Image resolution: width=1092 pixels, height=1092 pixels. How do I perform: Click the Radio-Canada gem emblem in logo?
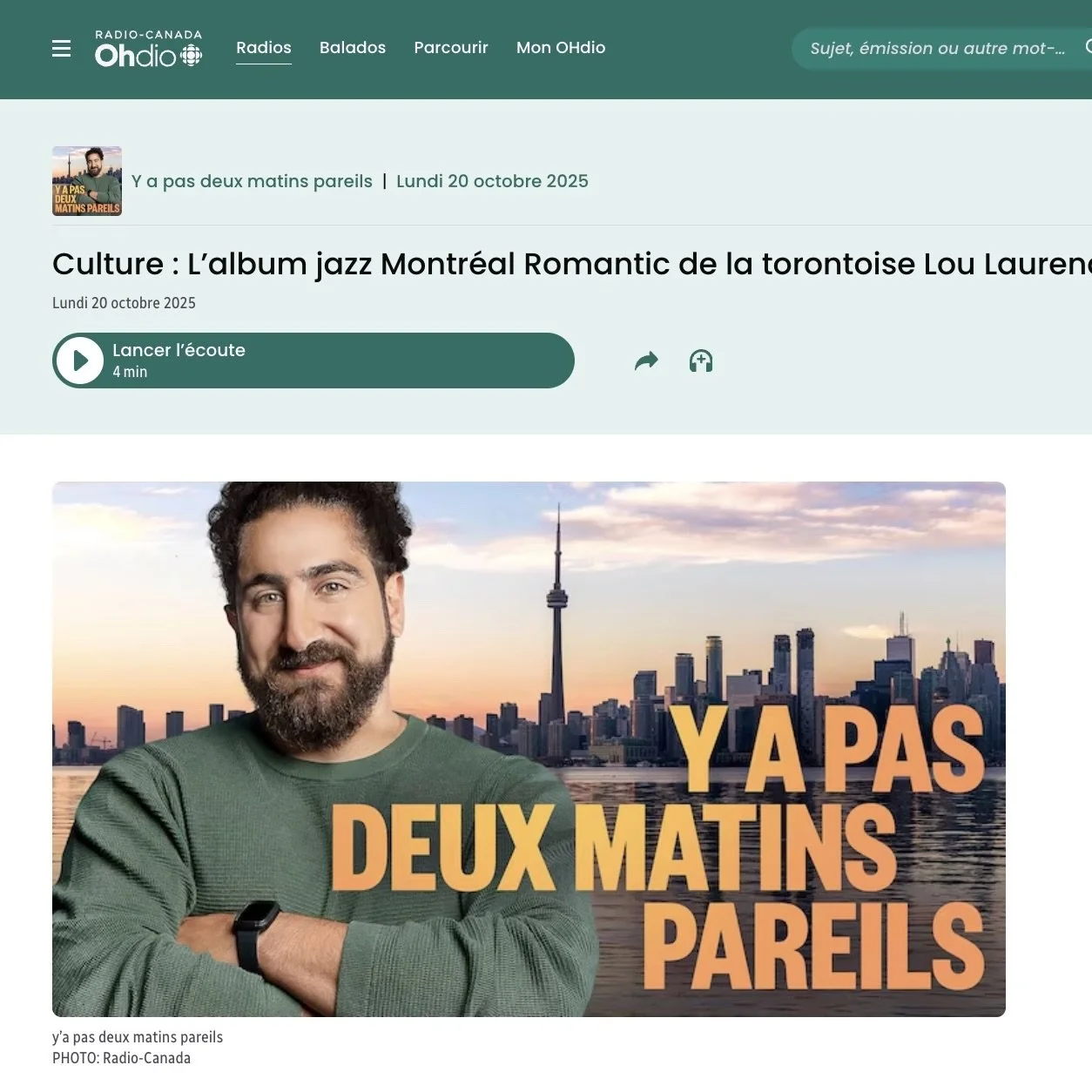(x=192, y=57)
